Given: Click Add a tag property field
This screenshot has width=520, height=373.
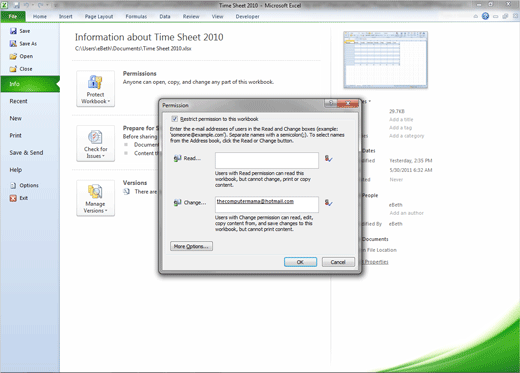Looking at the screenshot, I should coord(400,128).
